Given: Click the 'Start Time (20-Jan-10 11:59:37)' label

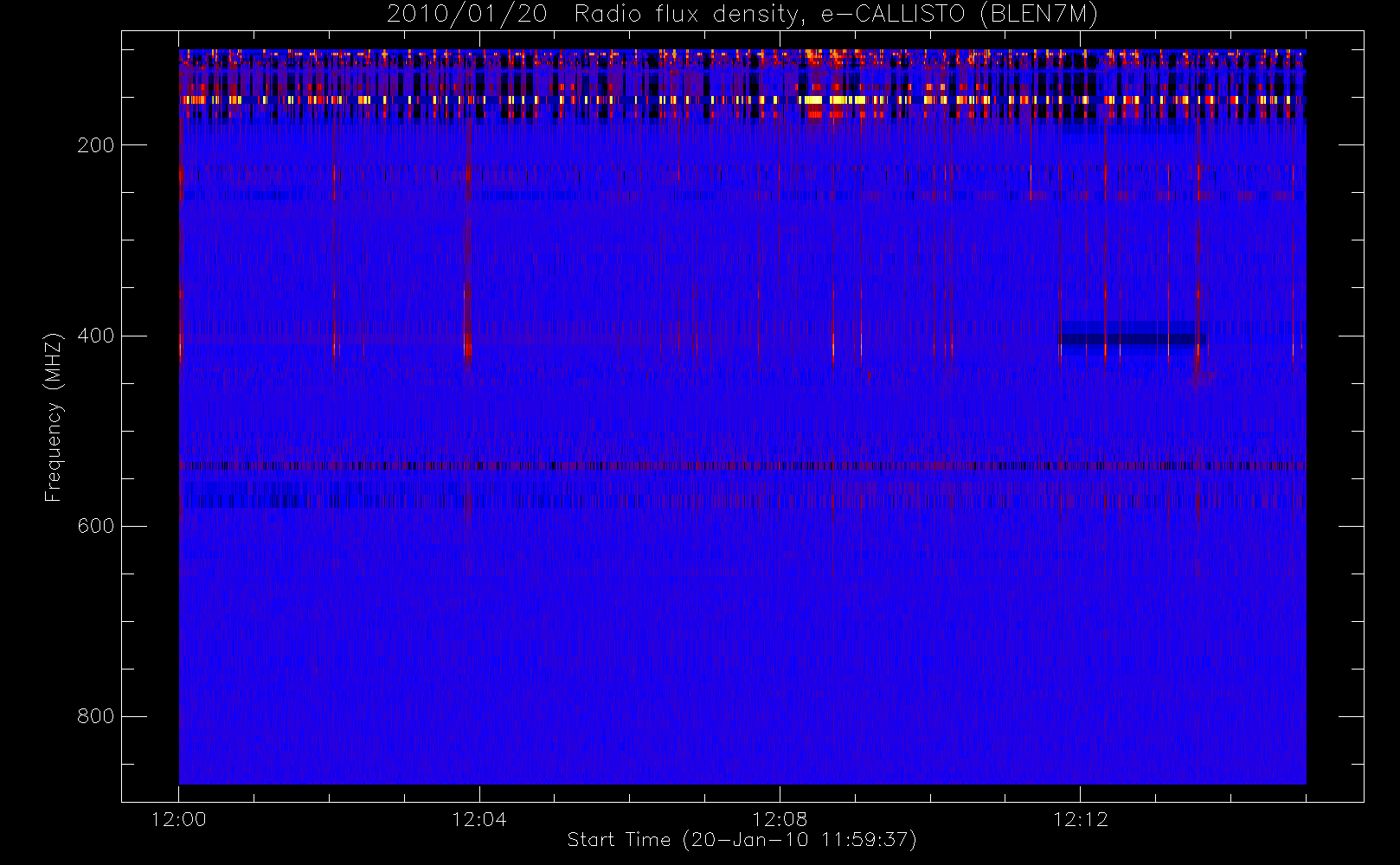Looking at the screenshot, I should click(x=742, y=840).
